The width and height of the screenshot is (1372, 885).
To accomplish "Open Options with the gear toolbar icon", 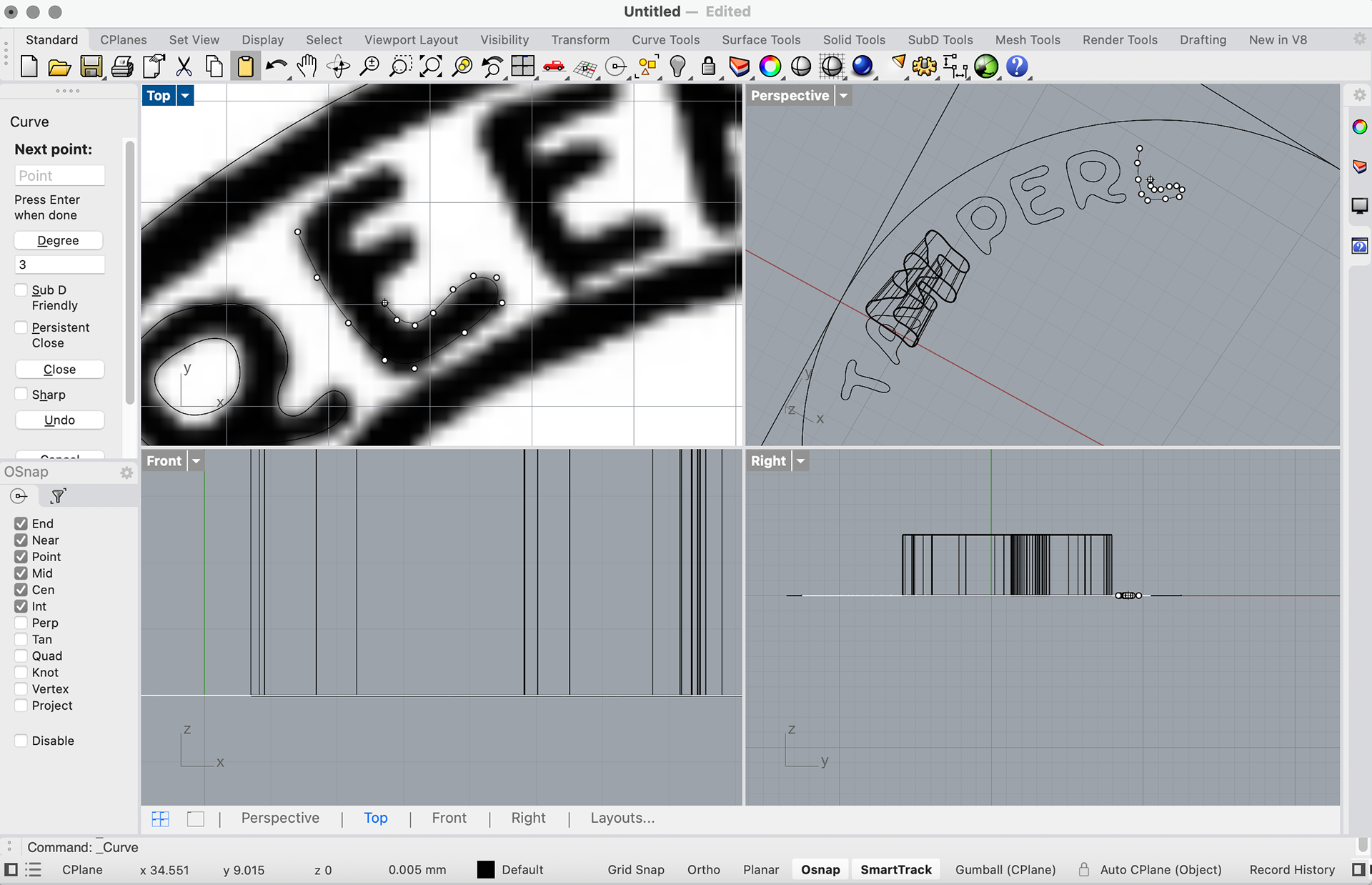I will (925, 66).
